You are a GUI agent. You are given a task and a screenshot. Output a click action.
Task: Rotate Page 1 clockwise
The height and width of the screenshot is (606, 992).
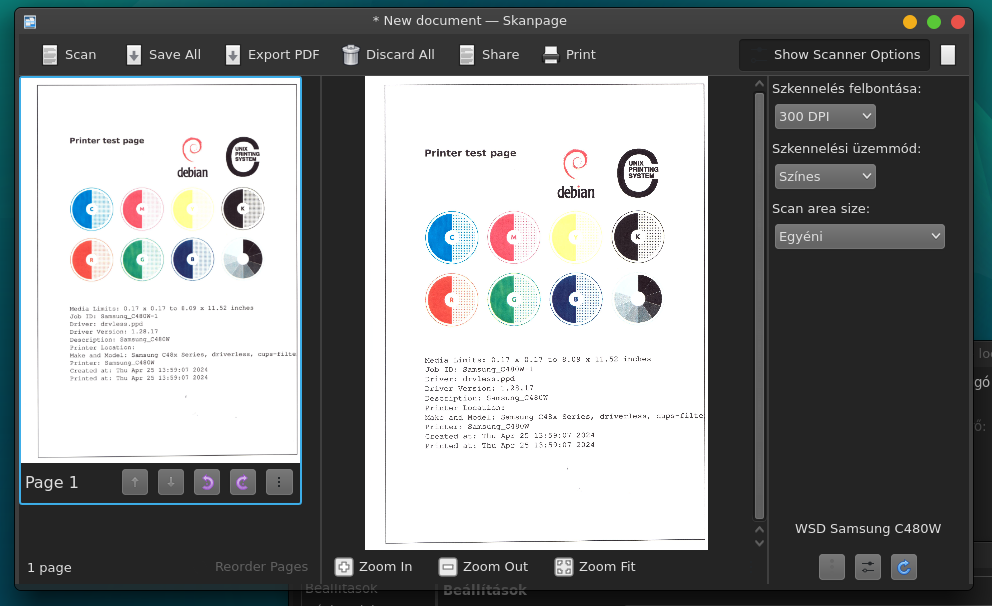coord(243,482)
